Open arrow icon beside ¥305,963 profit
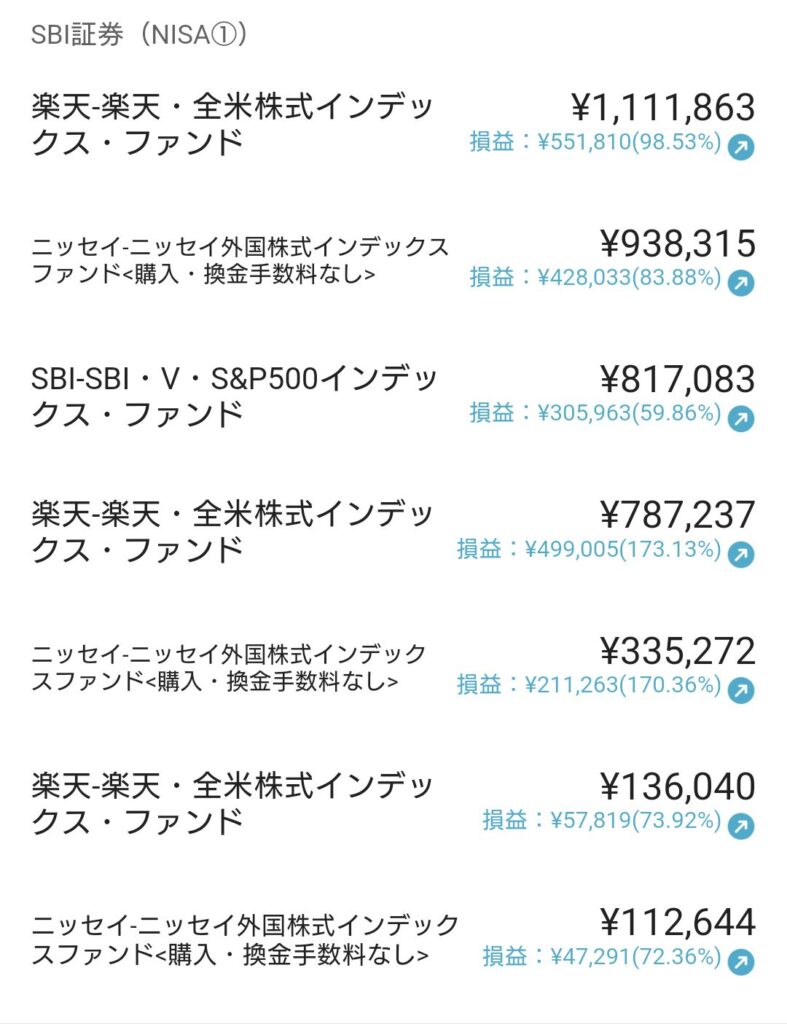Viewport: 787px width, 1024px height. [741, 419]
